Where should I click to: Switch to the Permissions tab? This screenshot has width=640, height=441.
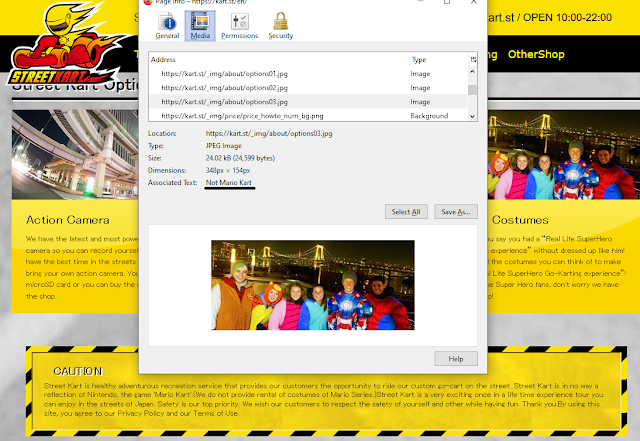click(x=240, y=26)
